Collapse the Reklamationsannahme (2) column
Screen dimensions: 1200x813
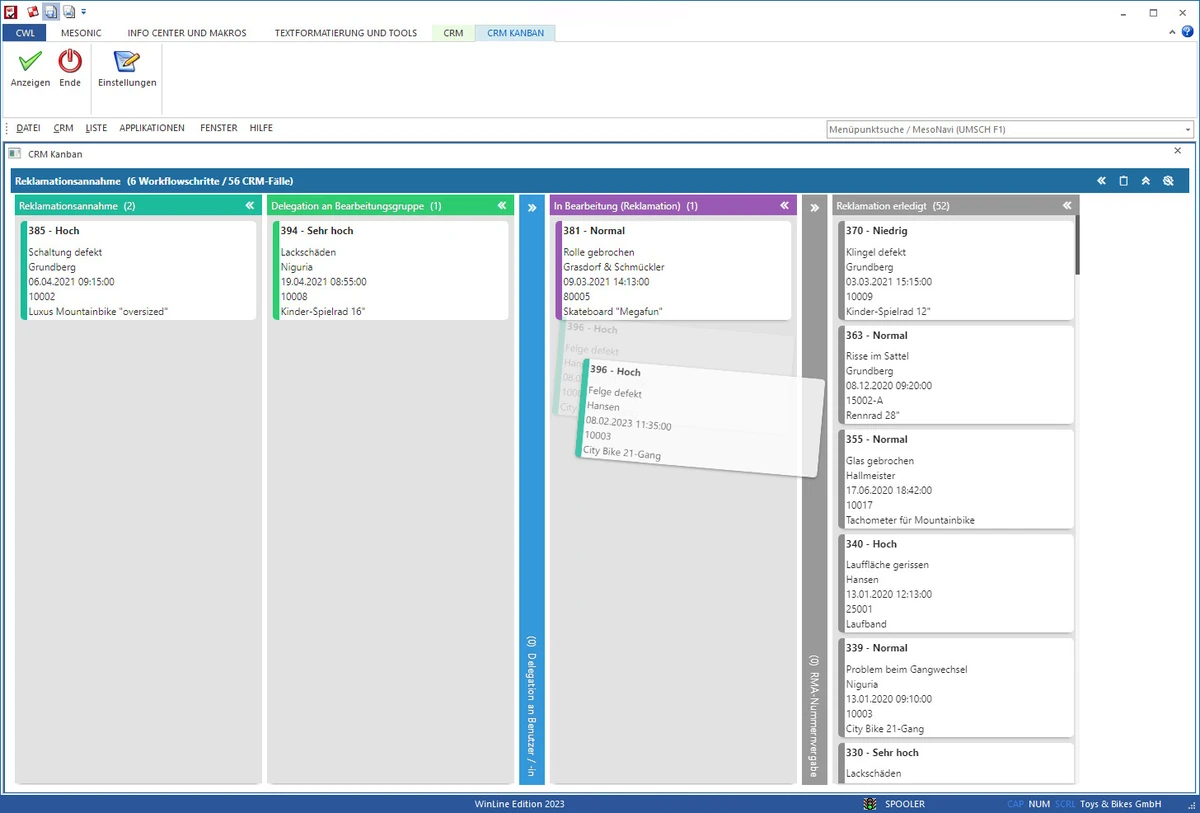[250, 206]
